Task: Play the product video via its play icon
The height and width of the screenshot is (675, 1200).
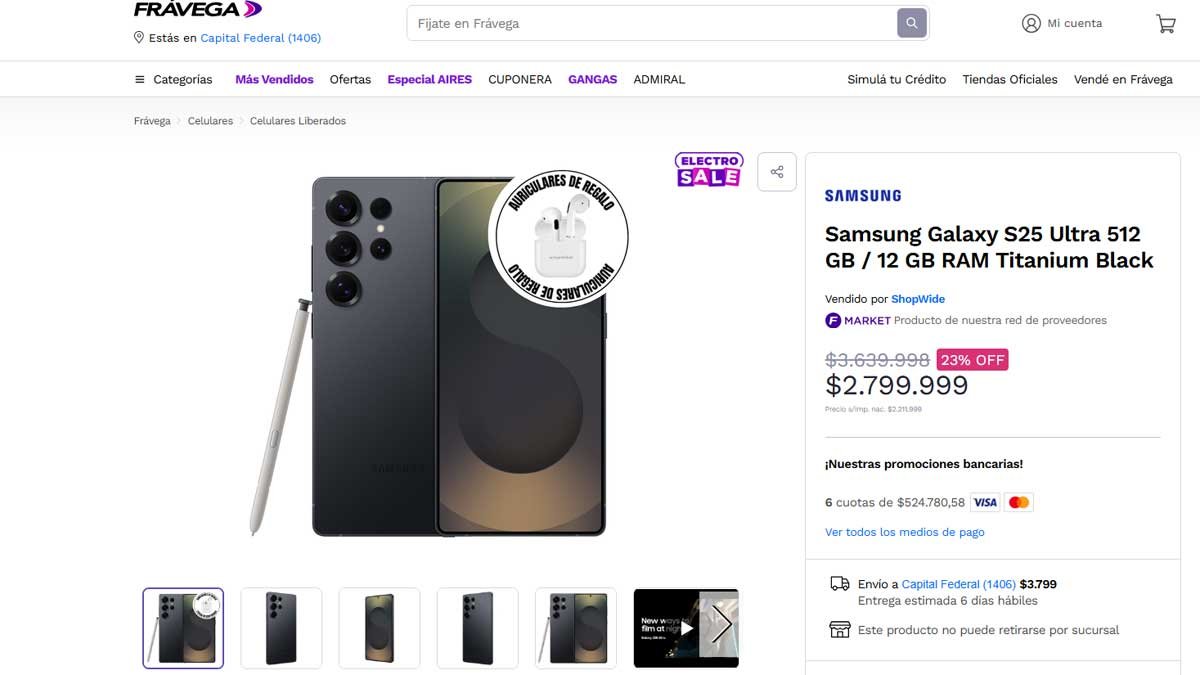Action: coord(686,628)
